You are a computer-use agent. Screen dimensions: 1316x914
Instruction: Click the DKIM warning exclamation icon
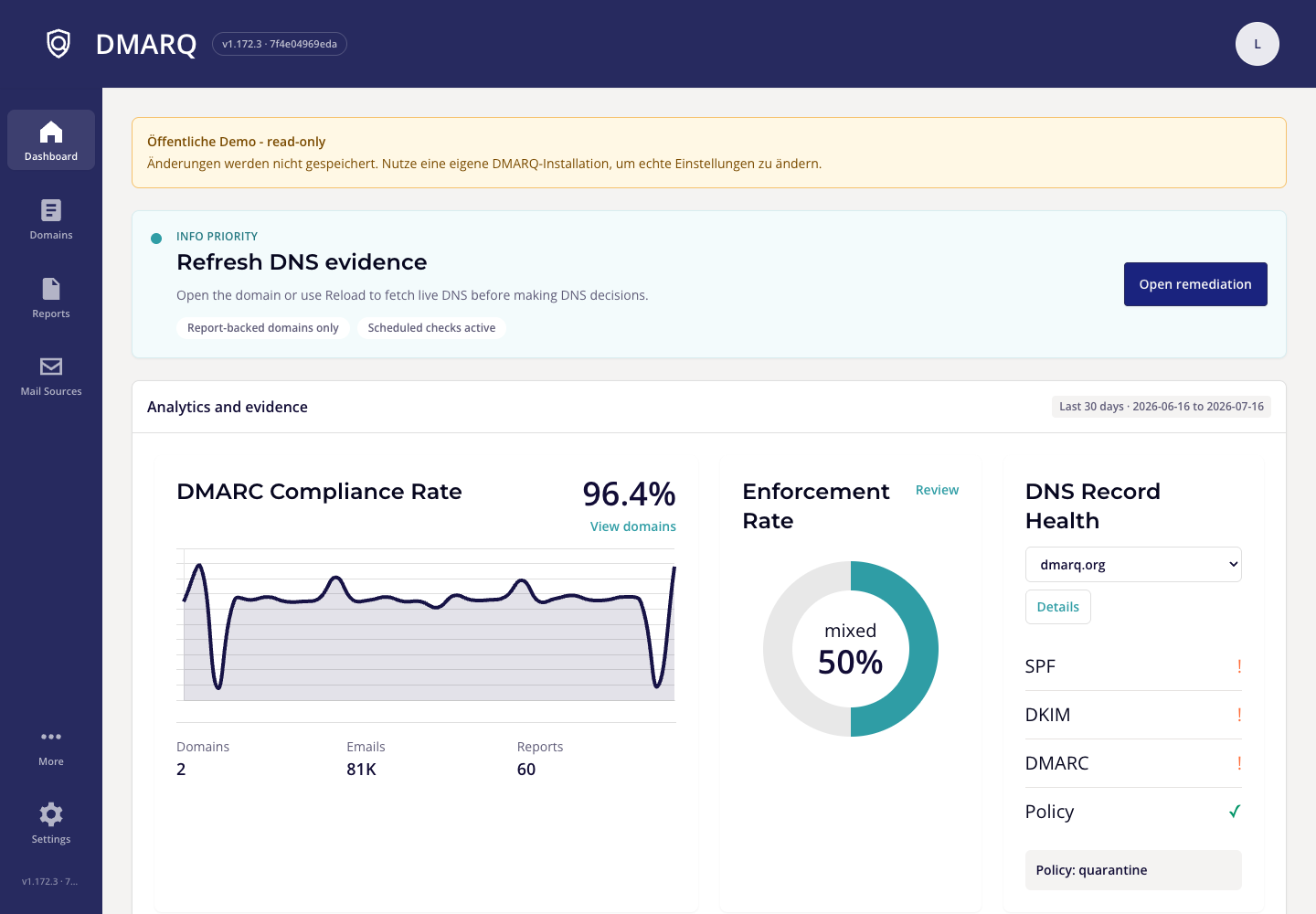(1239, 715)
